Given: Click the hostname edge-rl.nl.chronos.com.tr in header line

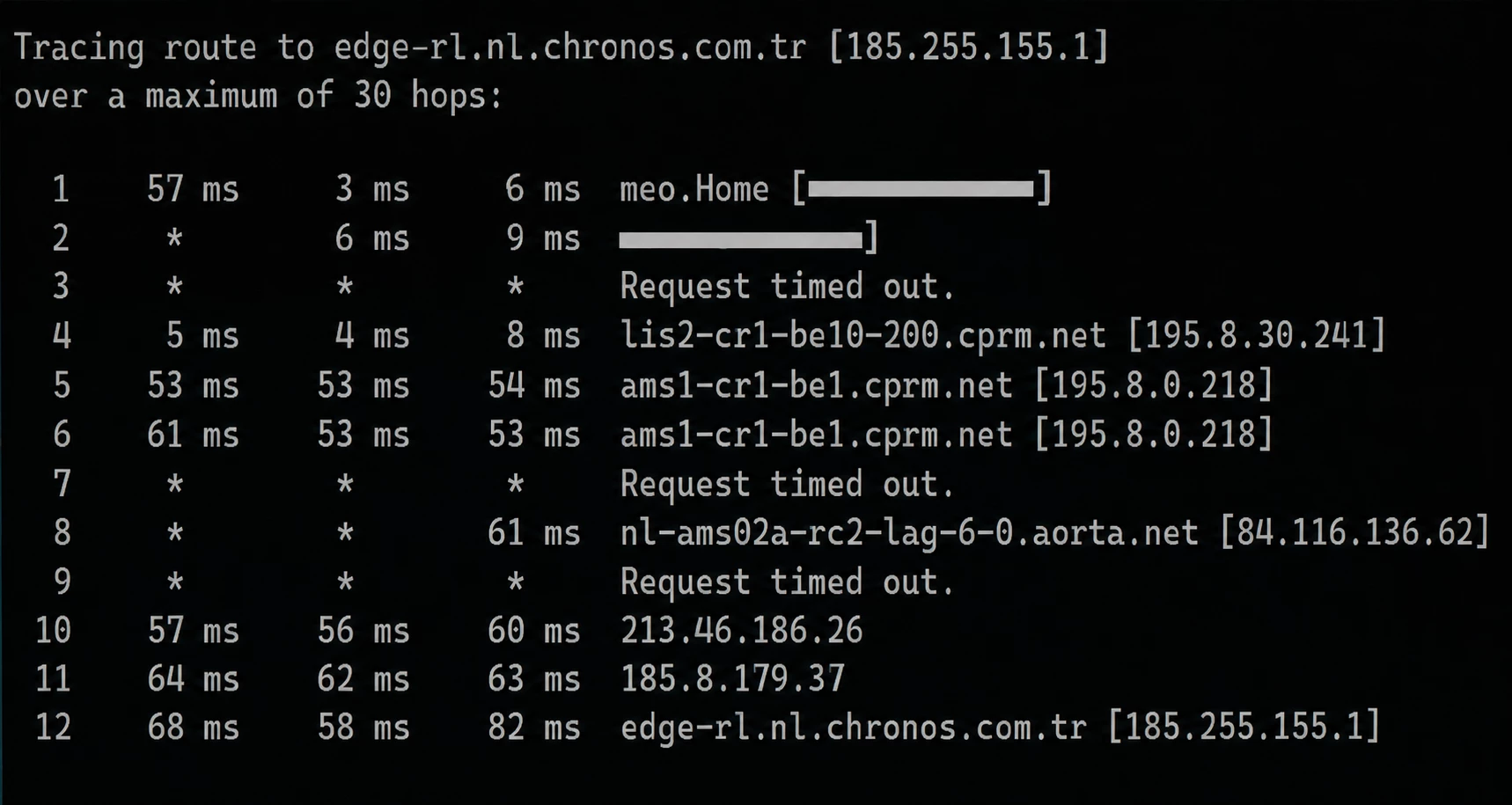Looking at the screenshot, I should pyautogui.click(x=569, y=48).
